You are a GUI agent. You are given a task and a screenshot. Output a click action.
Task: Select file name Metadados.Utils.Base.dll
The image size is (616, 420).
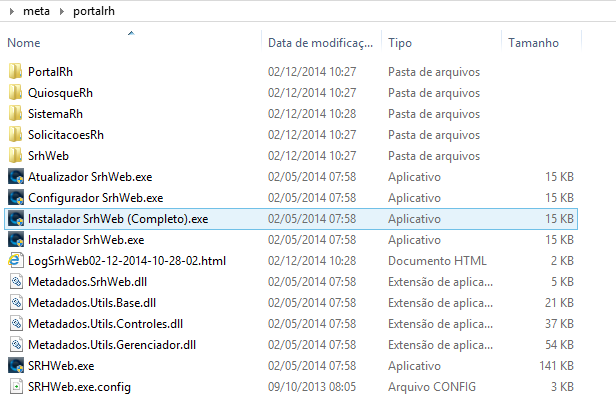pos(92,303)
